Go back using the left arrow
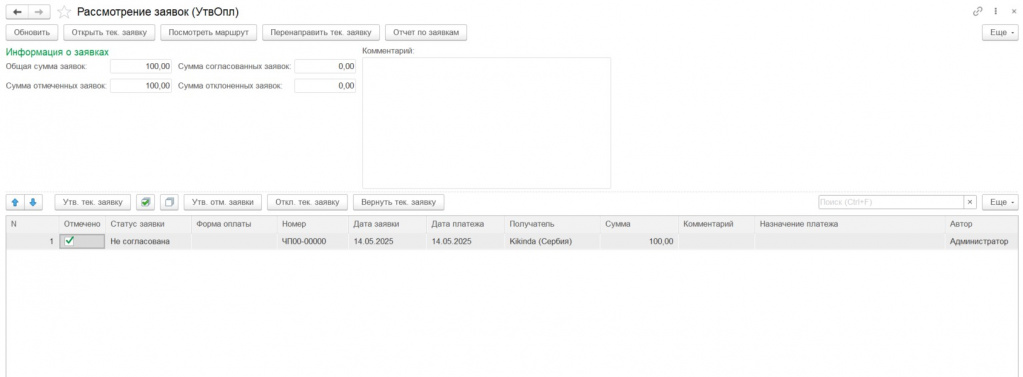Viewport: 1023px width, 377px height. (x=18, y=12)
